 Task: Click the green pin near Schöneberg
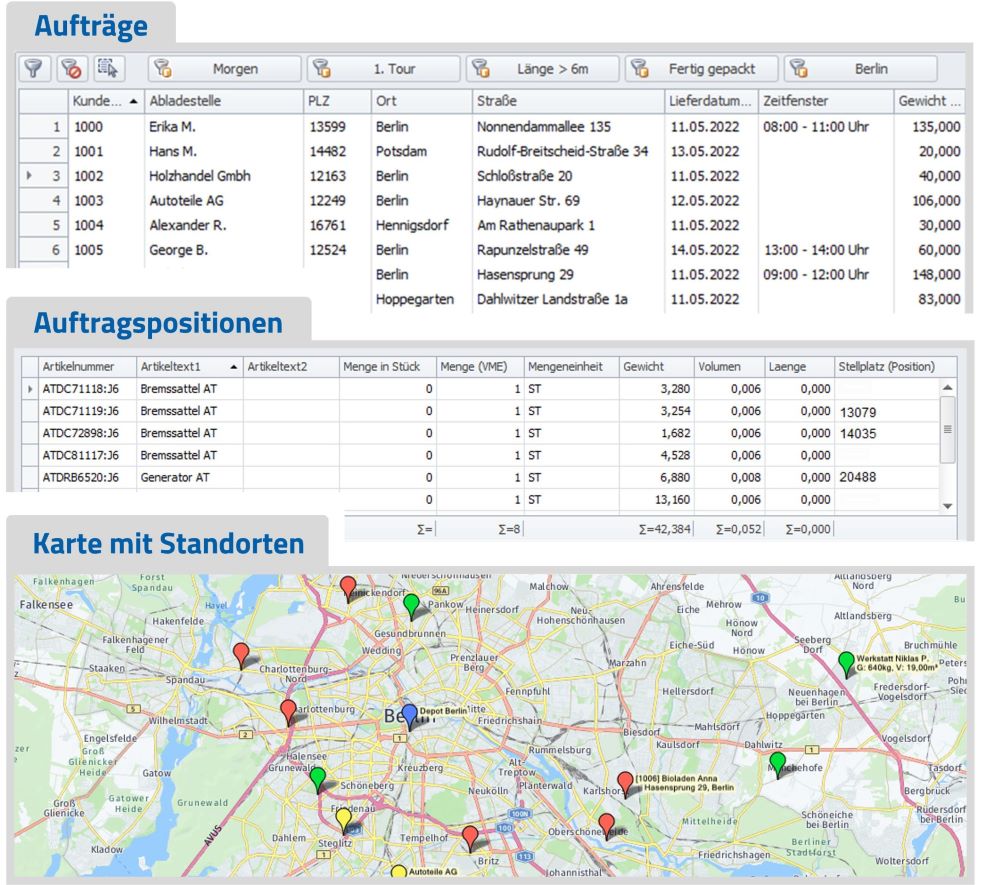[x=318, y=779]
